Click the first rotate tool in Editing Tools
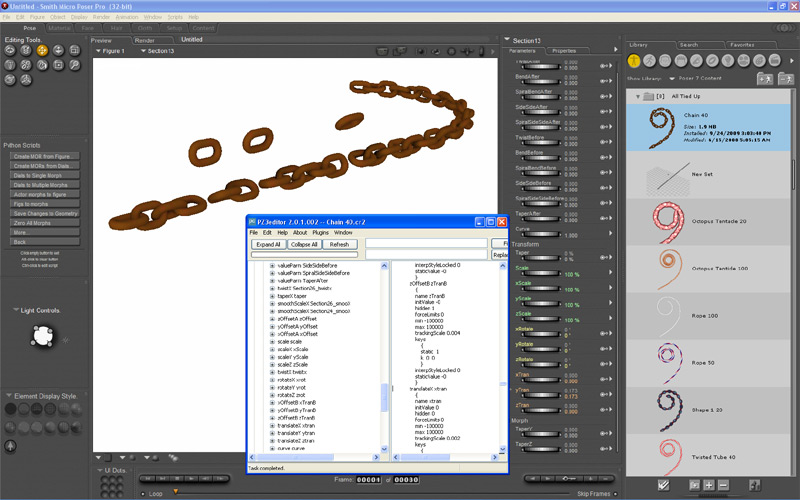Screen dimensions: 800x500 11,50
